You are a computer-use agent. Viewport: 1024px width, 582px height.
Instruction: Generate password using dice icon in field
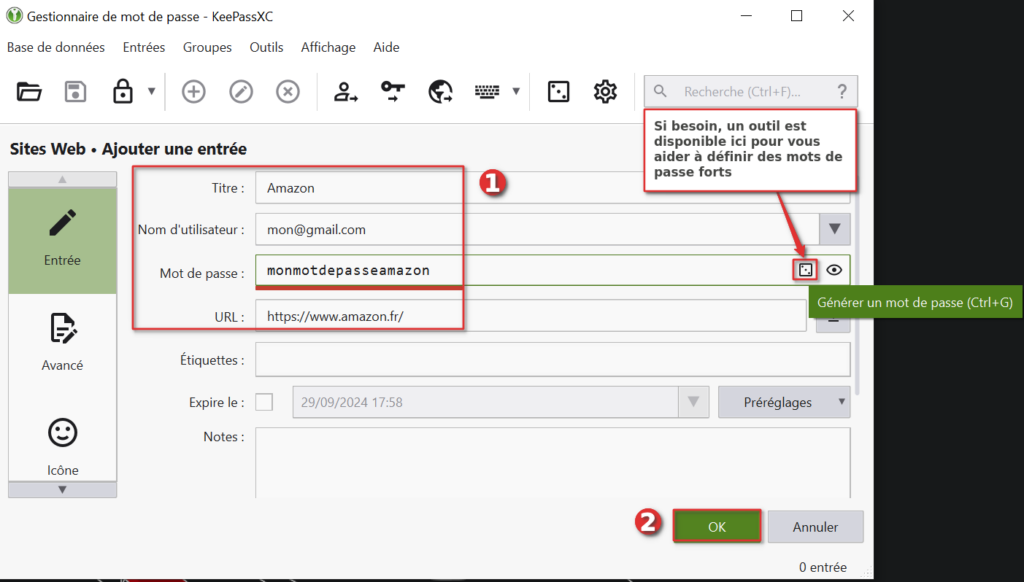pos(806,270)
